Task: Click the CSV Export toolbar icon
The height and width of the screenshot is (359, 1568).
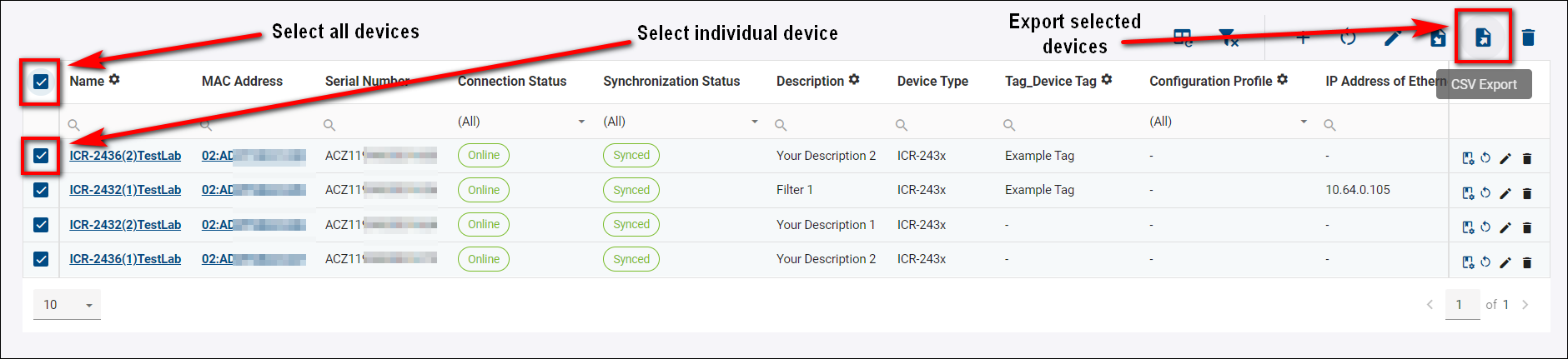Action: (1483, 37)
